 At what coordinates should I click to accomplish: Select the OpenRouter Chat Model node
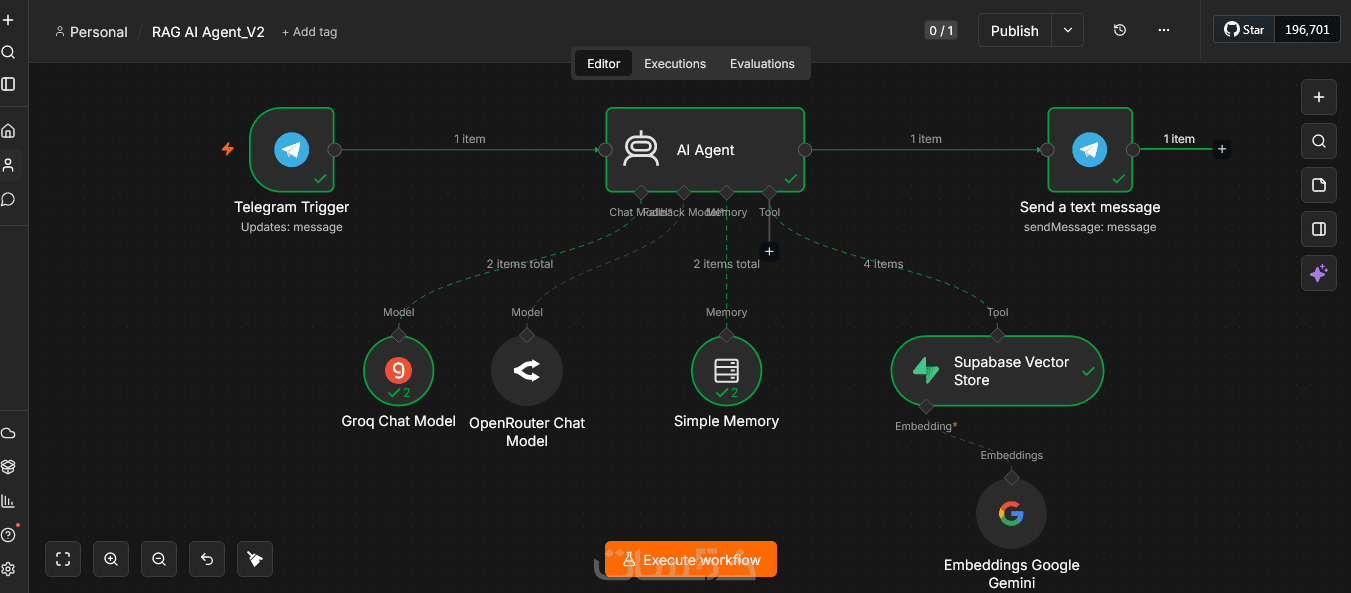[x=527, y=371]
